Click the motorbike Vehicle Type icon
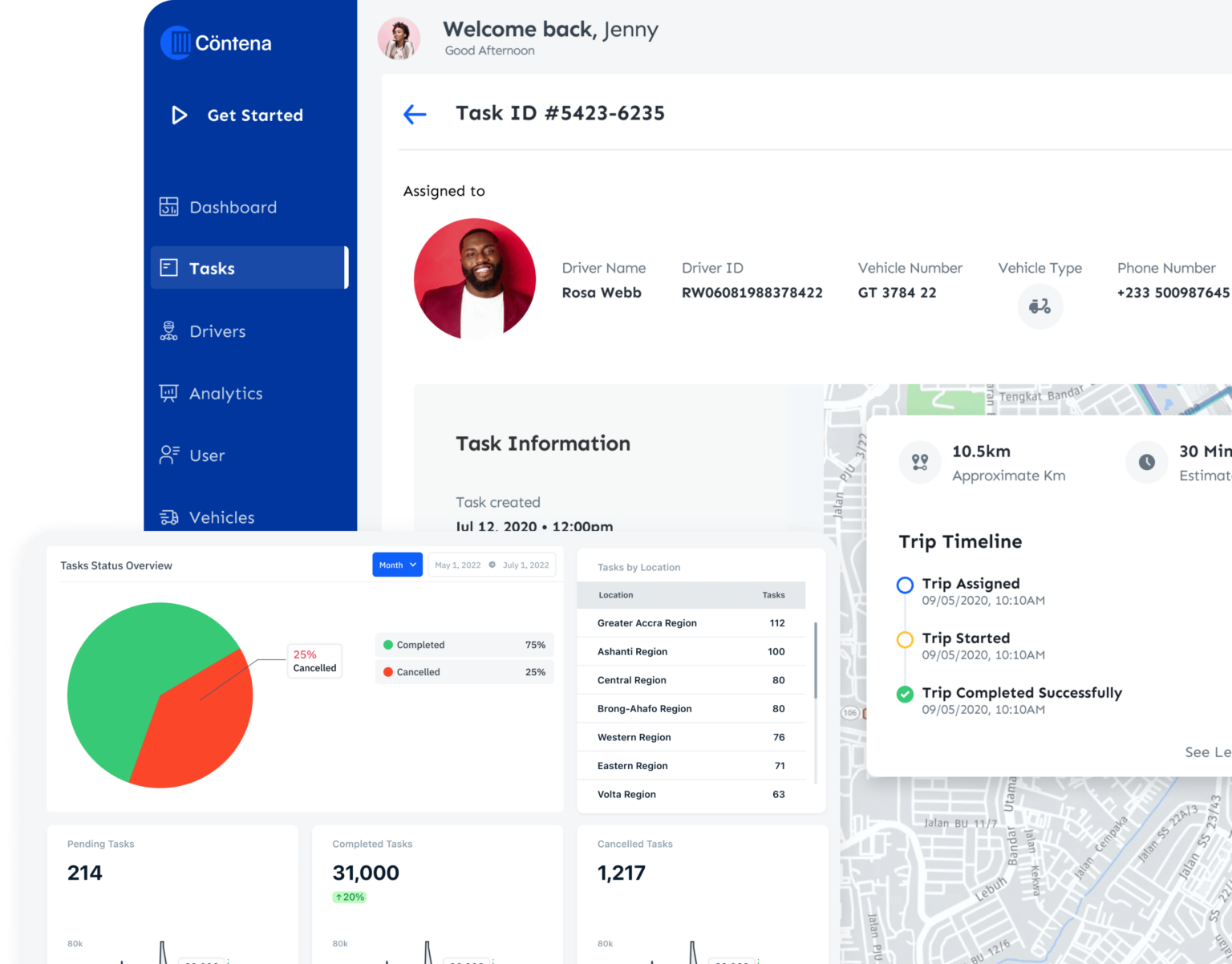Viewport: 1232px width, 964px height. (x=1040, y=306)
